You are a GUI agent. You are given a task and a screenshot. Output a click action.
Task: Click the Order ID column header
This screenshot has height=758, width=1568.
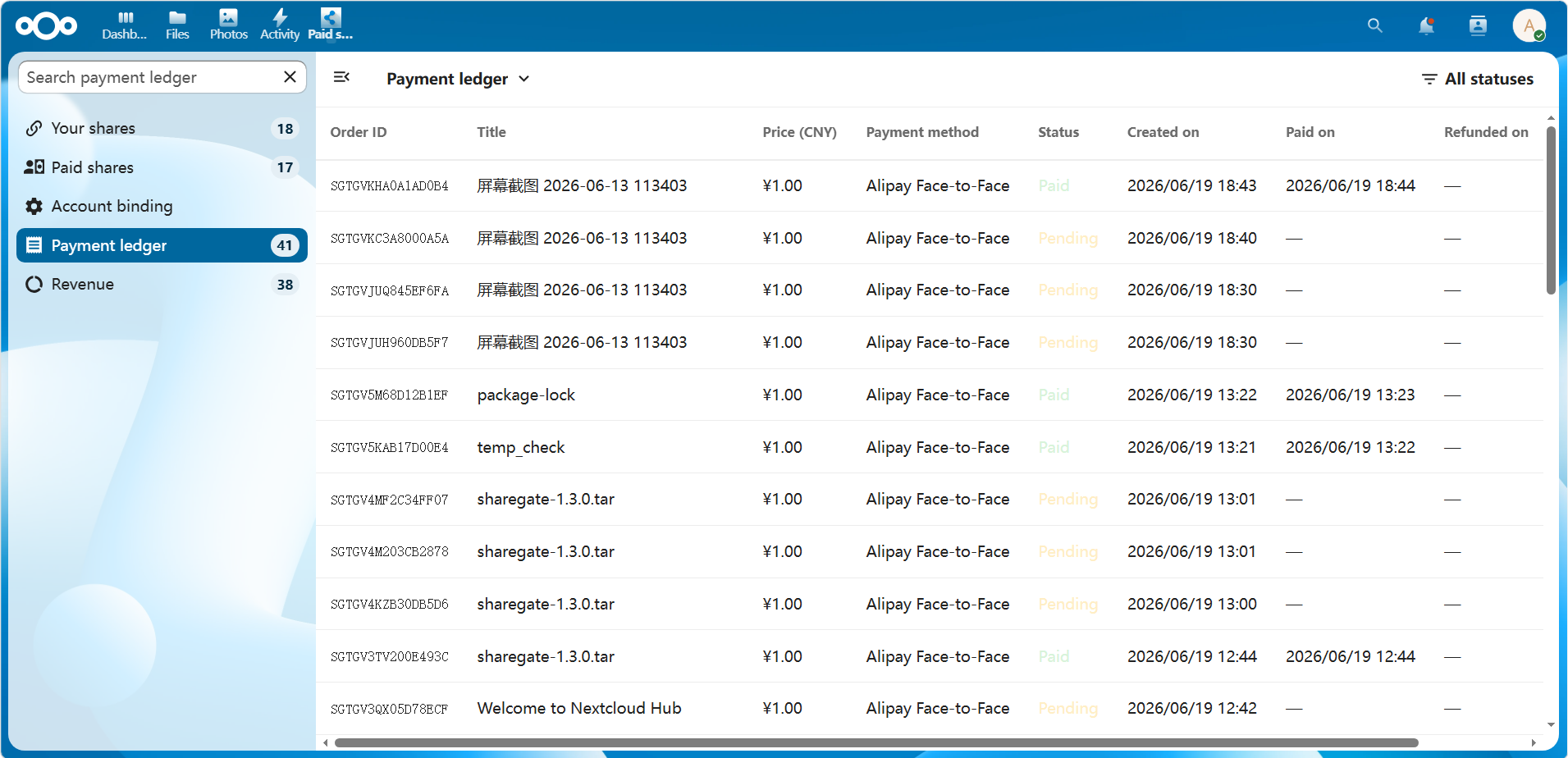tap(359, 132)
